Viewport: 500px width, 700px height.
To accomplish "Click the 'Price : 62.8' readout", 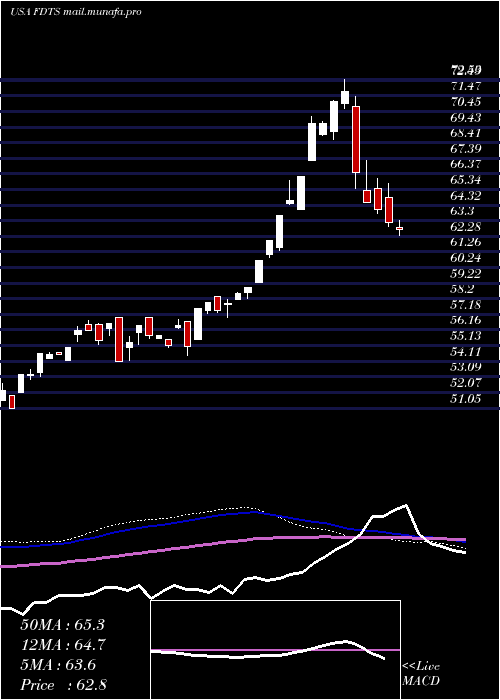I will [x=63, y=685].
